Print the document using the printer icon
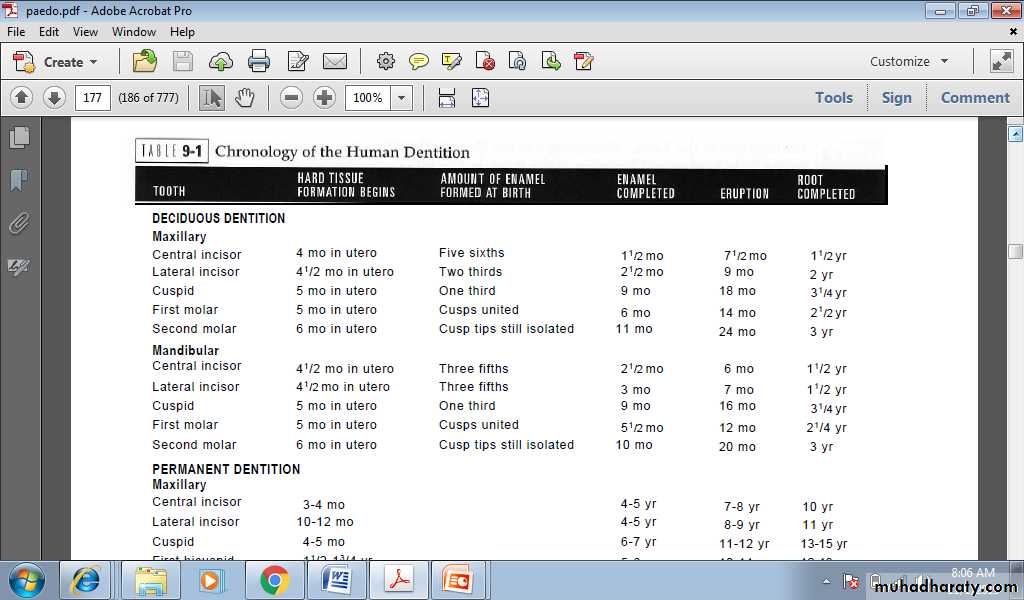 (259, 62)
